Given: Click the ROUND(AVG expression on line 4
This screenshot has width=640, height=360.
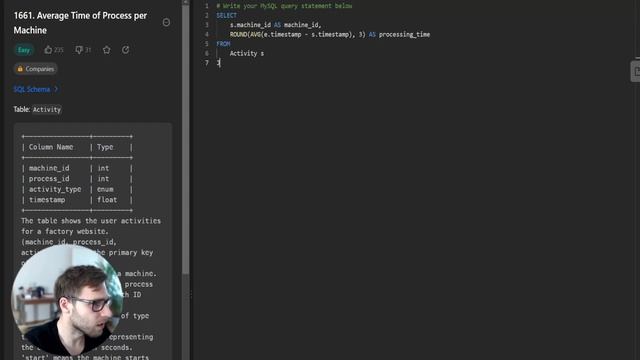Looking at the screenshot, I should click(298, 34).
